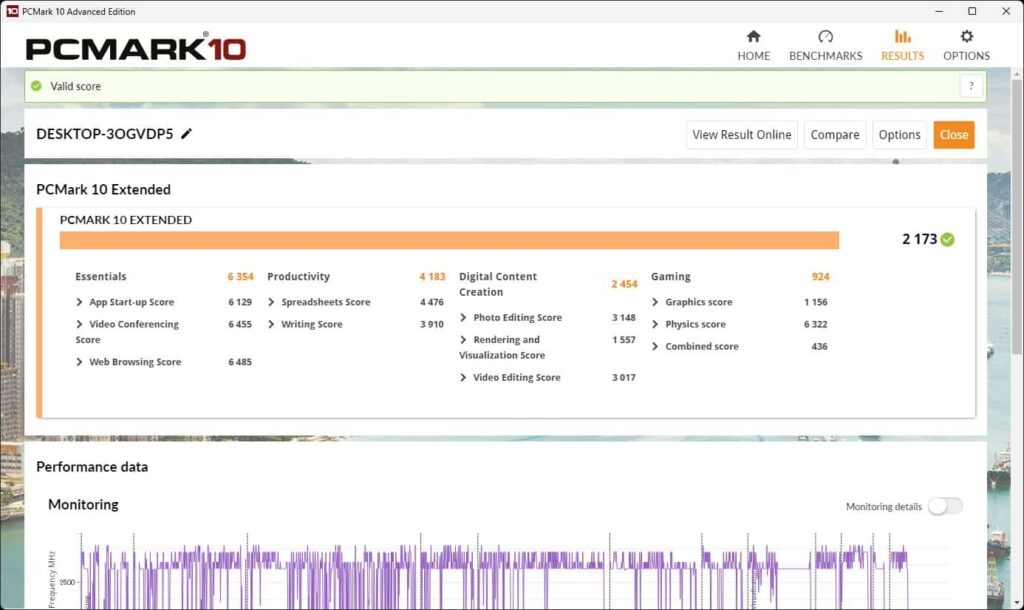Click the Performance data heading

point(92,467)
